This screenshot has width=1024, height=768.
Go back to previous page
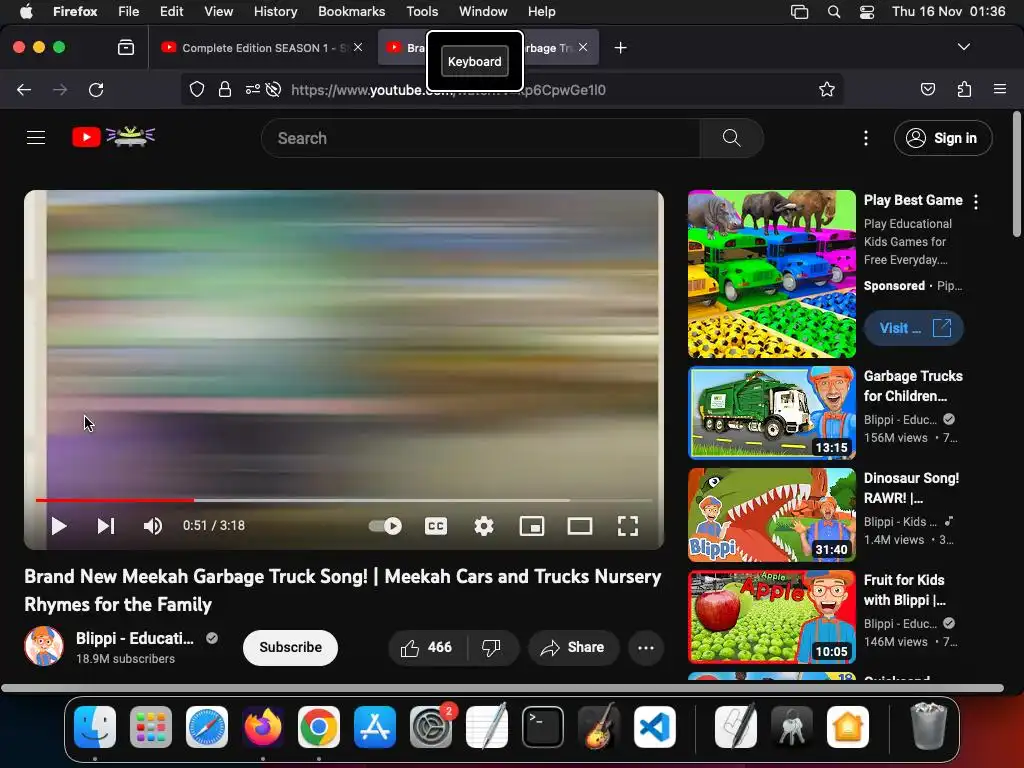click(x=24, y=89)
